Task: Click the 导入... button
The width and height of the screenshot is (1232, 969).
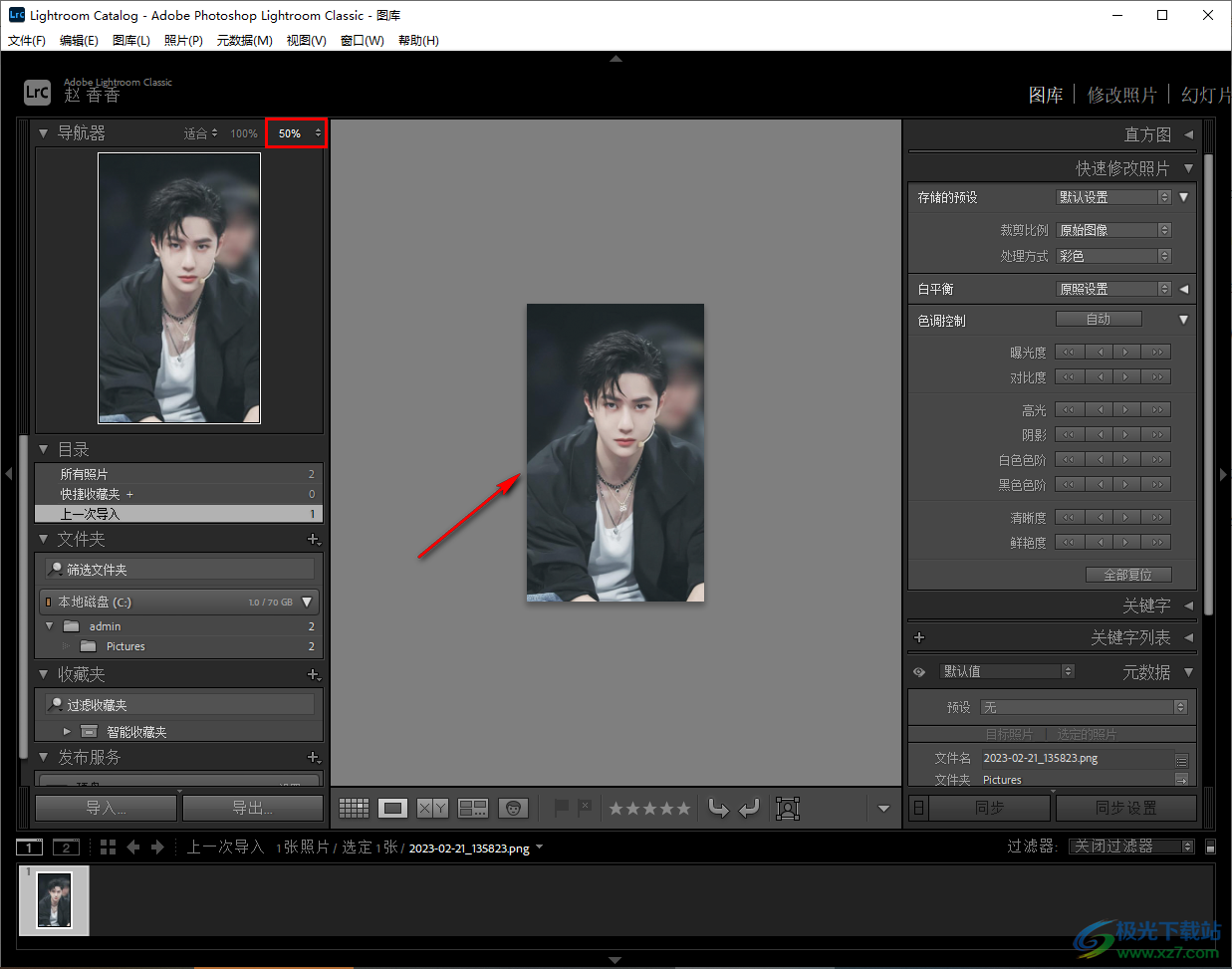Action: coord(106,808)
